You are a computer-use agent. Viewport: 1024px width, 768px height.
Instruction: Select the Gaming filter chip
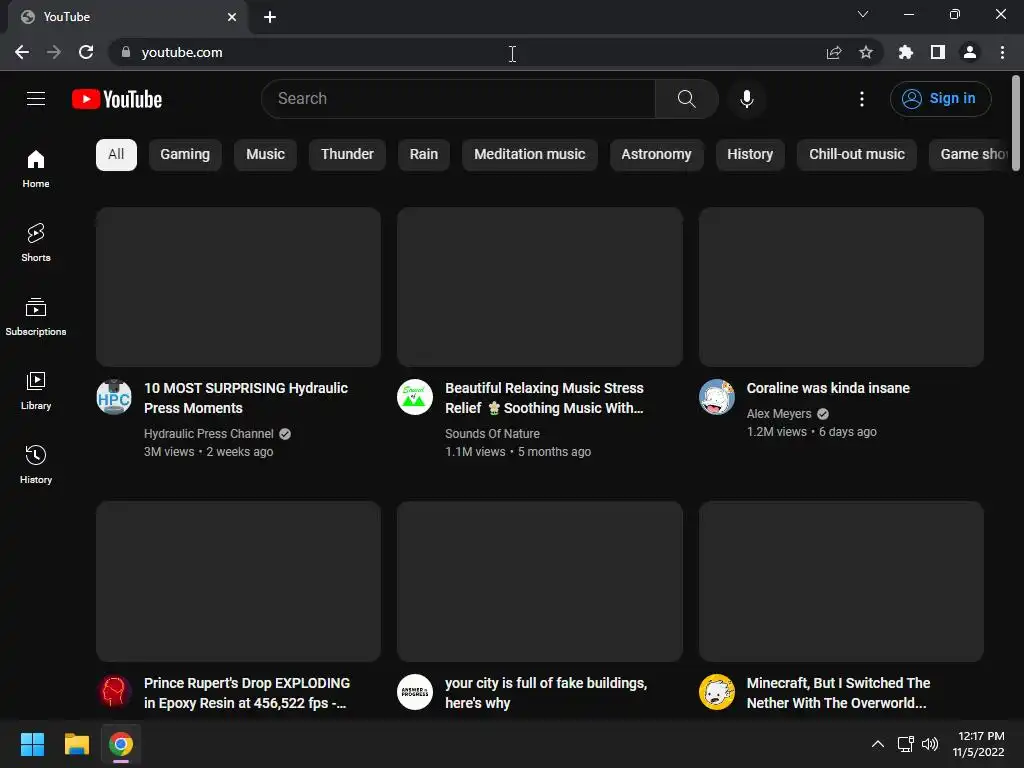(x=185, y=155)
